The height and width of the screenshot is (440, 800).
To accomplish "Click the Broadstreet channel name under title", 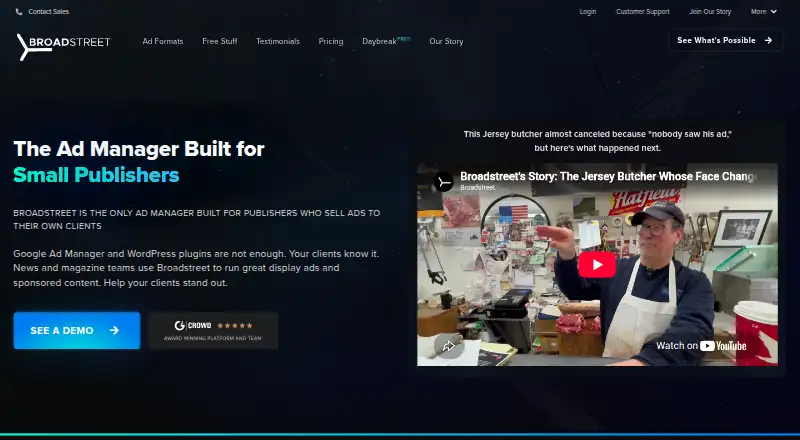I will click(x=477, y=187).
